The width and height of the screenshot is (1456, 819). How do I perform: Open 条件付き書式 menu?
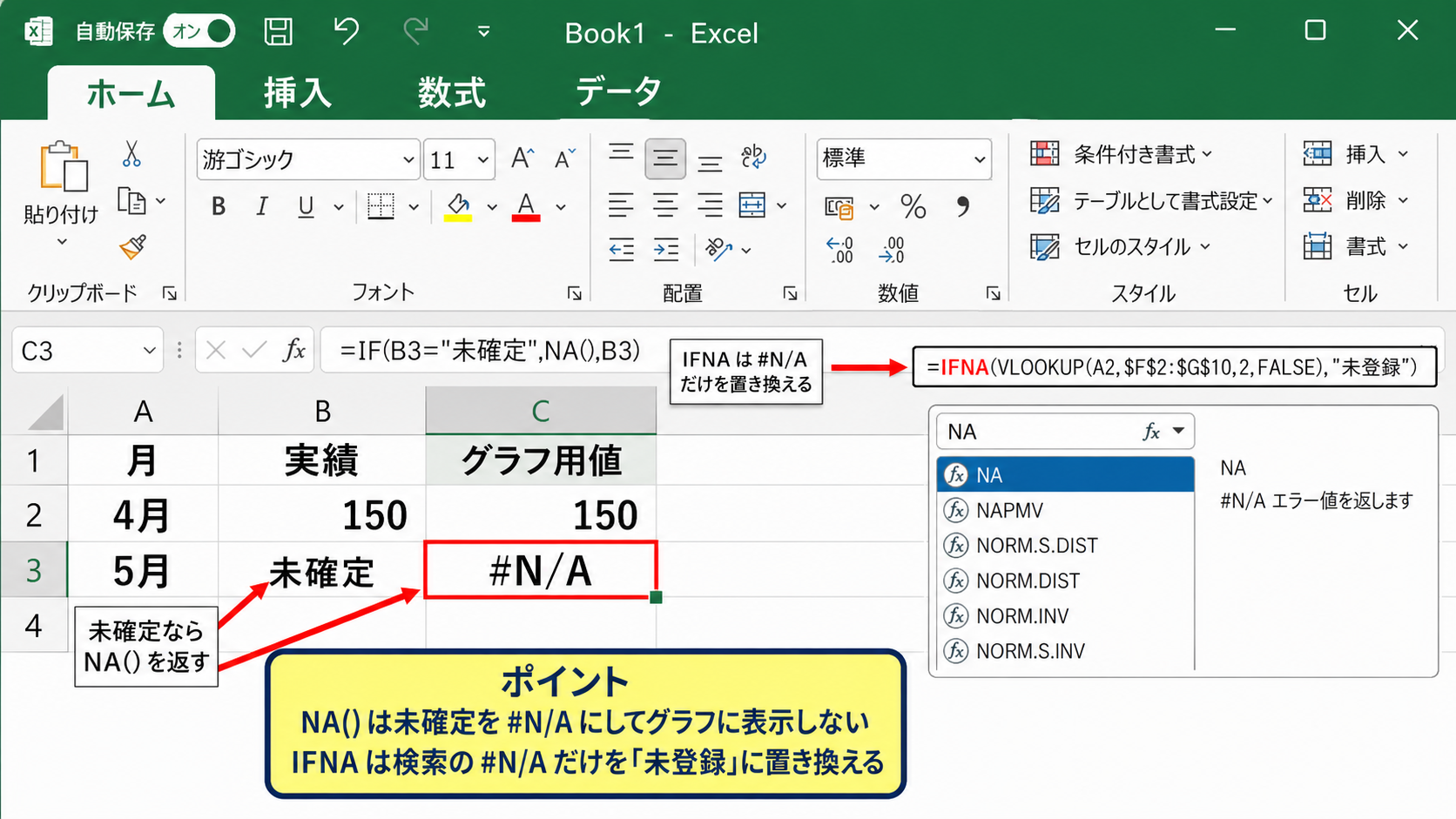tap(1121, 155)
